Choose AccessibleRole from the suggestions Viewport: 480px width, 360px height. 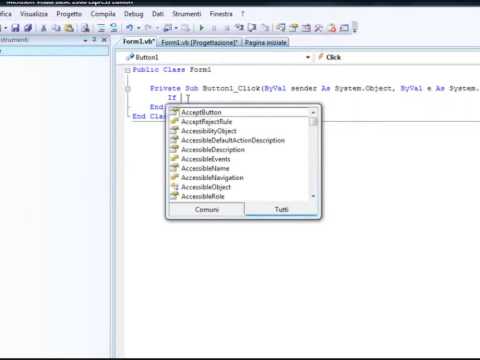(239, 196)
